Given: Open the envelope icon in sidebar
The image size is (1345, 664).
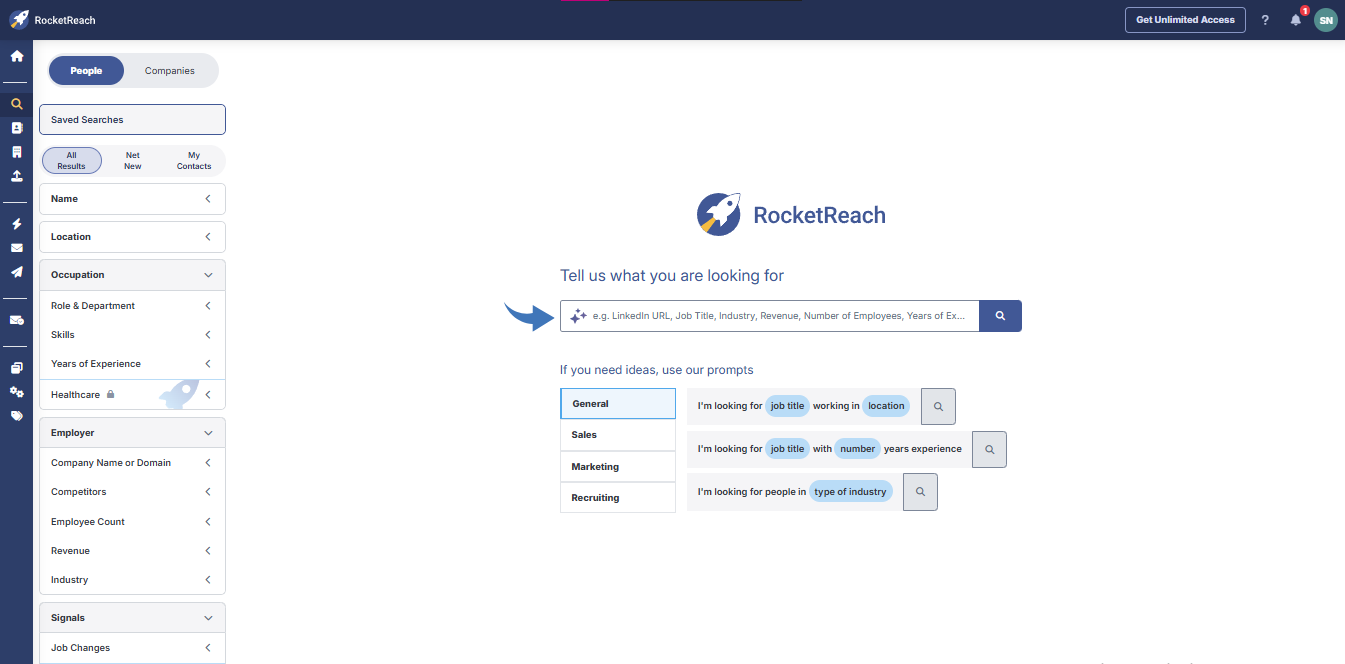Looking at the screenshot, I should click(x=16, y=248).
